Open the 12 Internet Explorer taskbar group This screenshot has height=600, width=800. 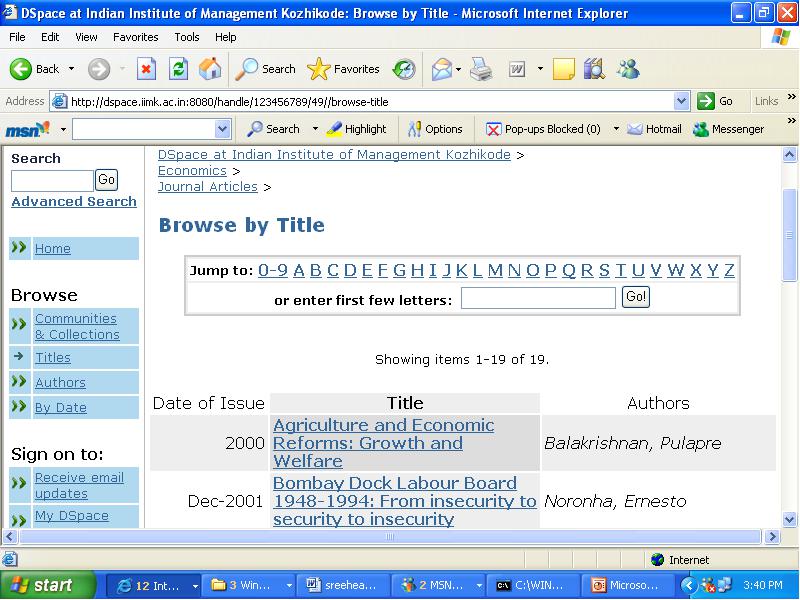pos(154,585)
